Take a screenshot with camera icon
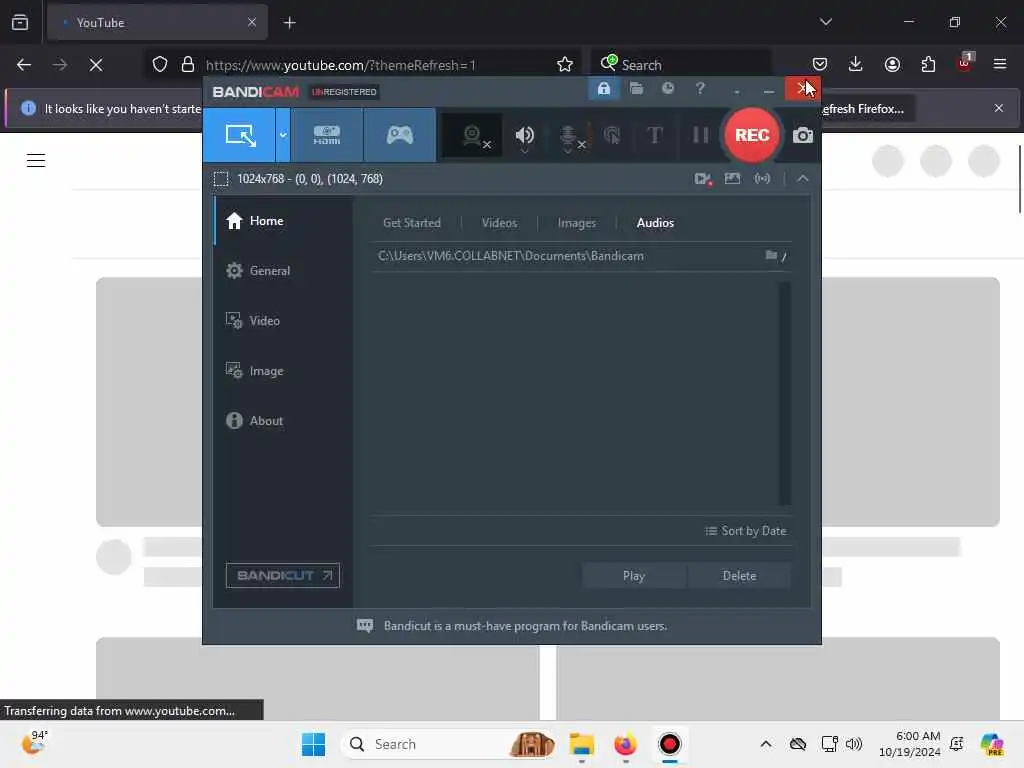1024x768 pixels. point(803,135)
